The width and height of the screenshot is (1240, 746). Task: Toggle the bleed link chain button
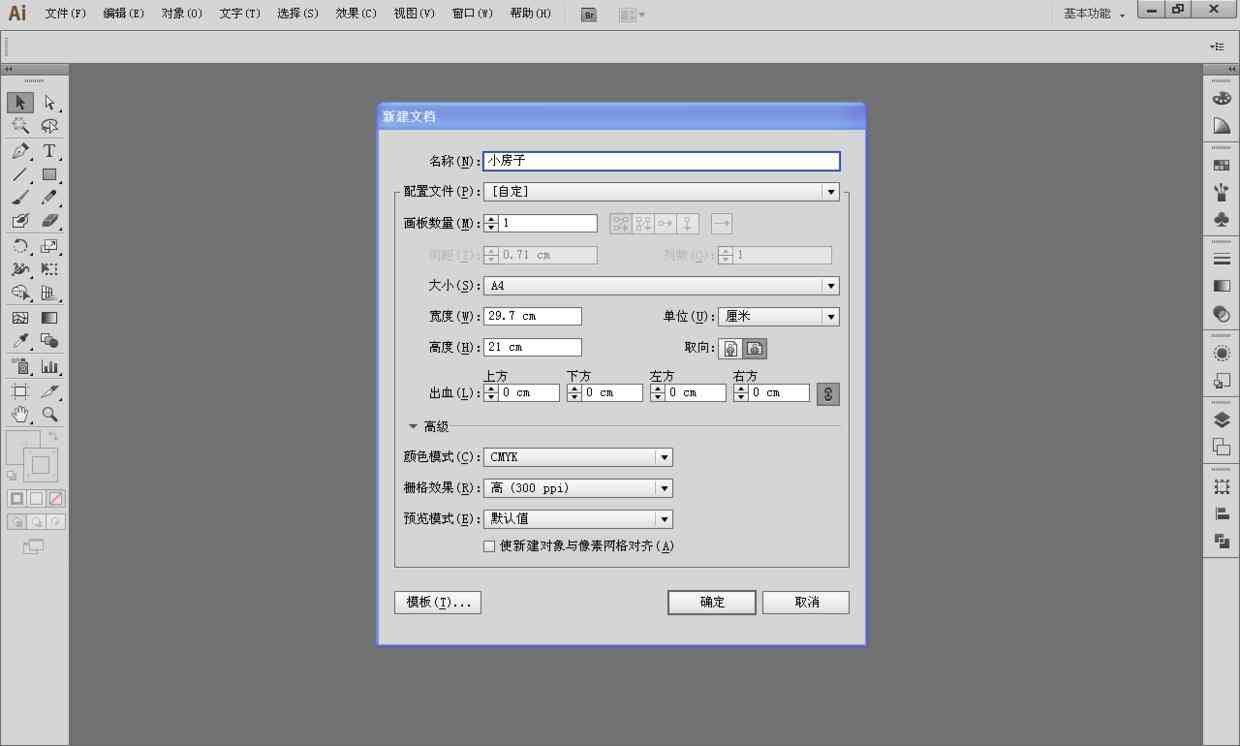[828, 394]
